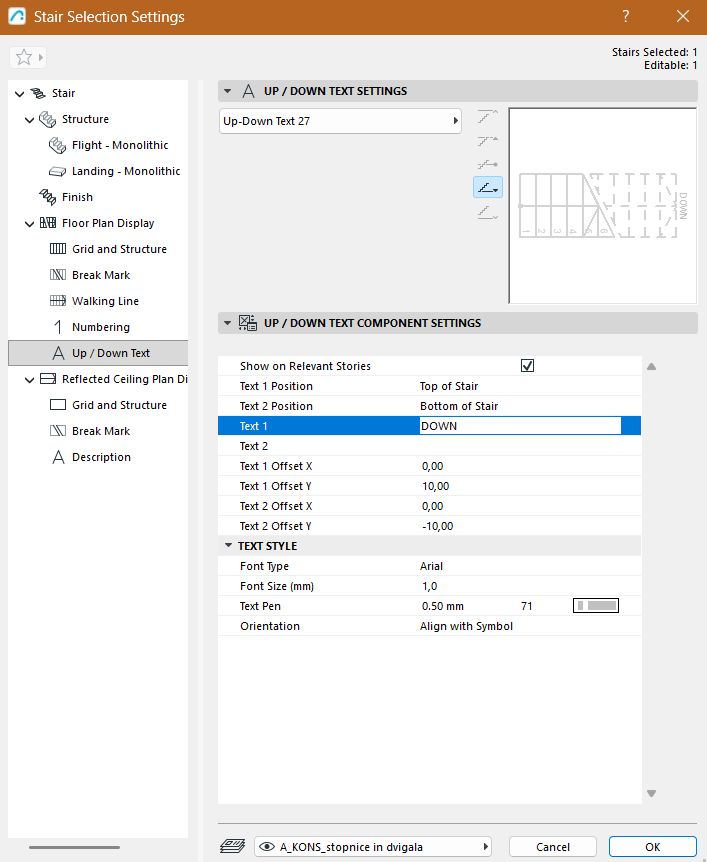Image resolution: width=707 pixels, height=862 pixels.
Task: Select the fifth stair symbol type icon
Action: (x=488, y=212)
